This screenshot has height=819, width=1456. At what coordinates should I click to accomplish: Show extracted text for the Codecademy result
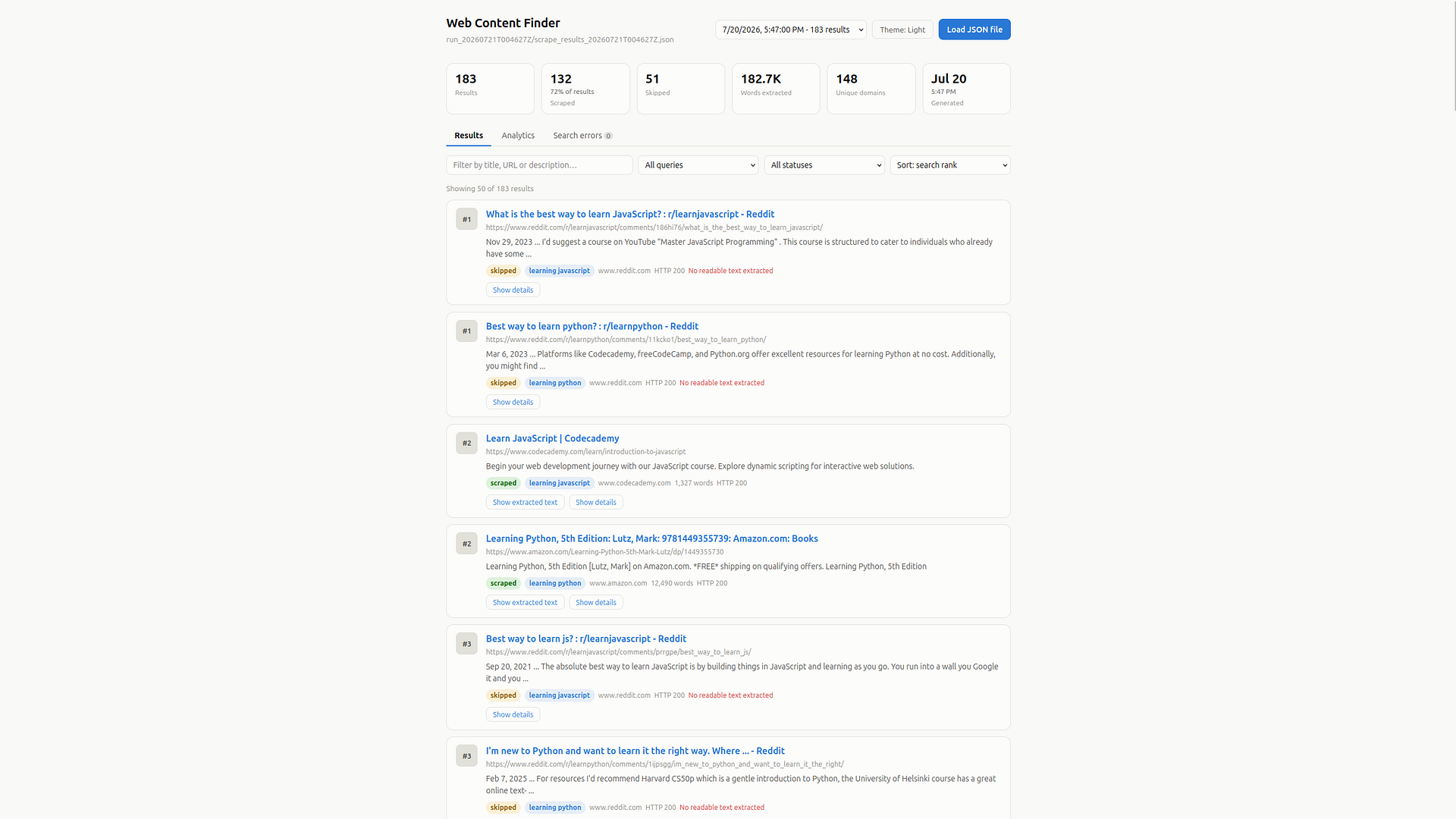coord(525,503)
